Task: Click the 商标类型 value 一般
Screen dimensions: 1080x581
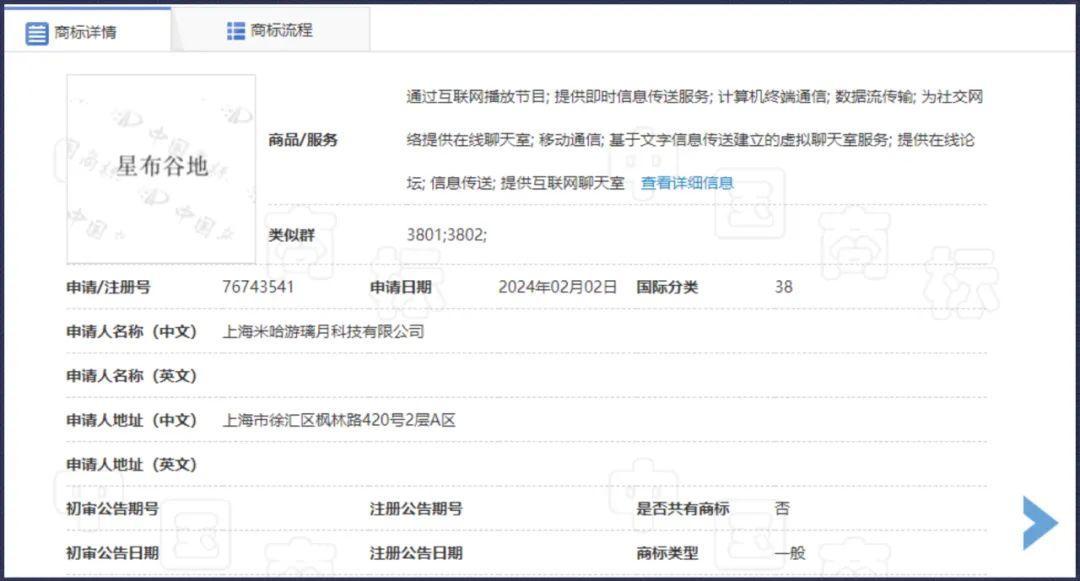Action: tap(789, 552)
